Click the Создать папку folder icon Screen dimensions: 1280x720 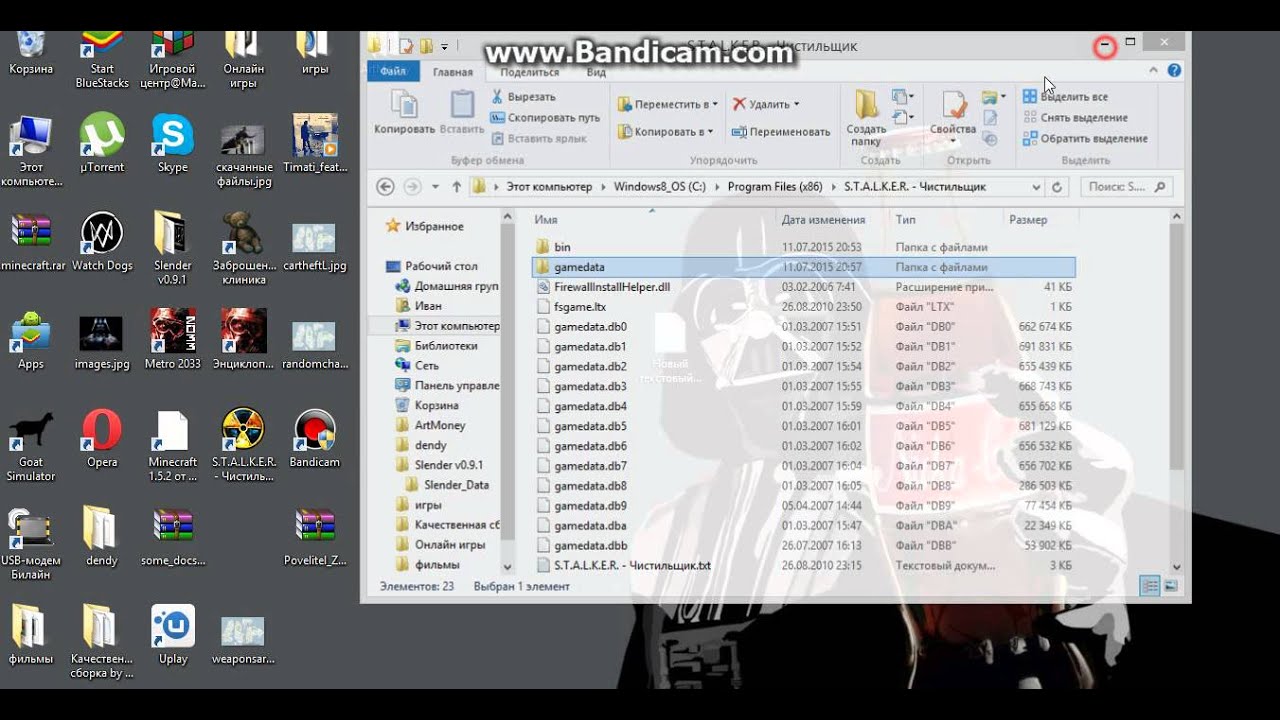click(866, 104)
